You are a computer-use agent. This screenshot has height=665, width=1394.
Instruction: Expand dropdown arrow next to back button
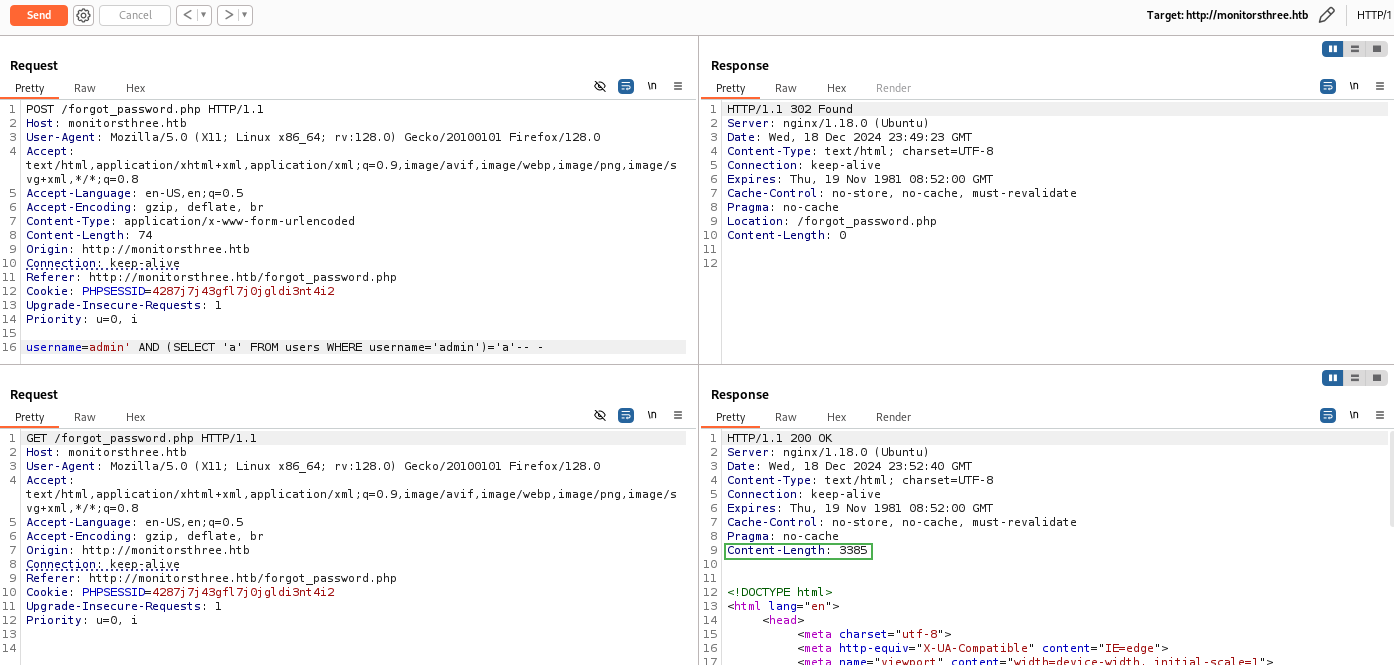(204, 15)
